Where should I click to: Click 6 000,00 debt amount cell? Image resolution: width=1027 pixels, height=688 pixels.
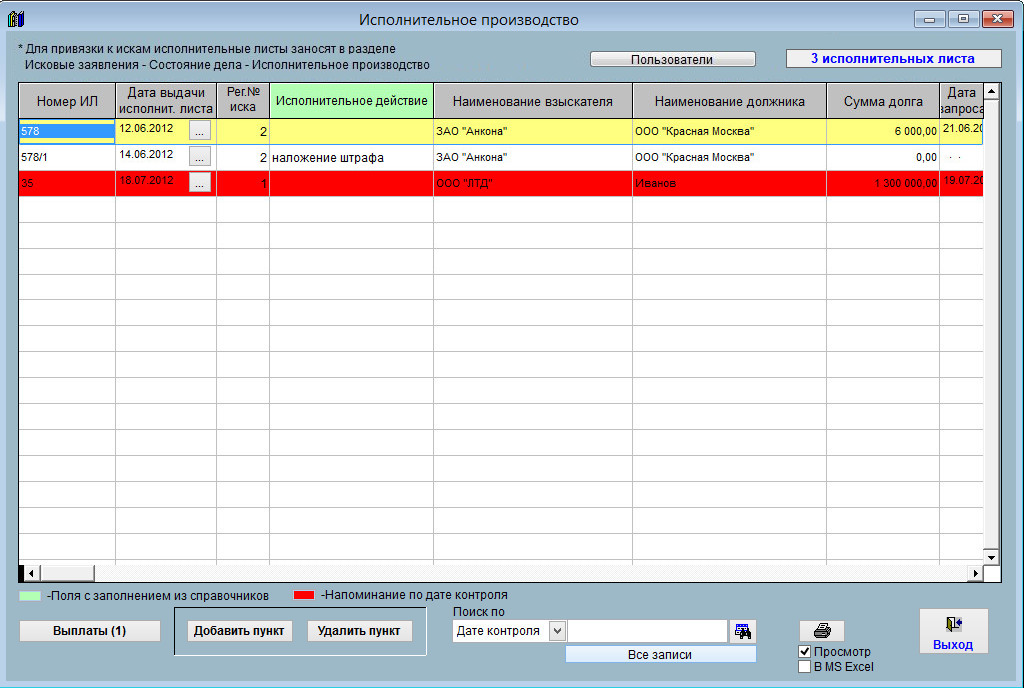click(883, 131)
